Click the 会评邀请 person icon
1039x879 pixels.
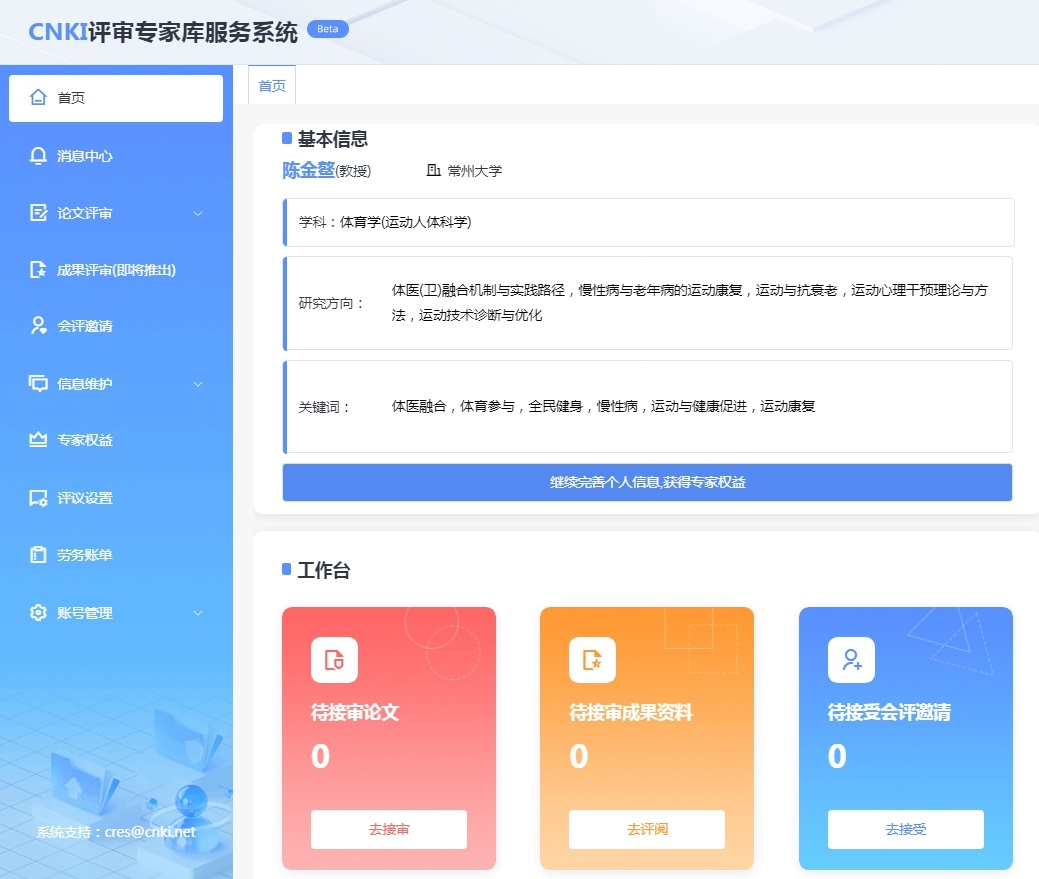(x=39, y=326)
